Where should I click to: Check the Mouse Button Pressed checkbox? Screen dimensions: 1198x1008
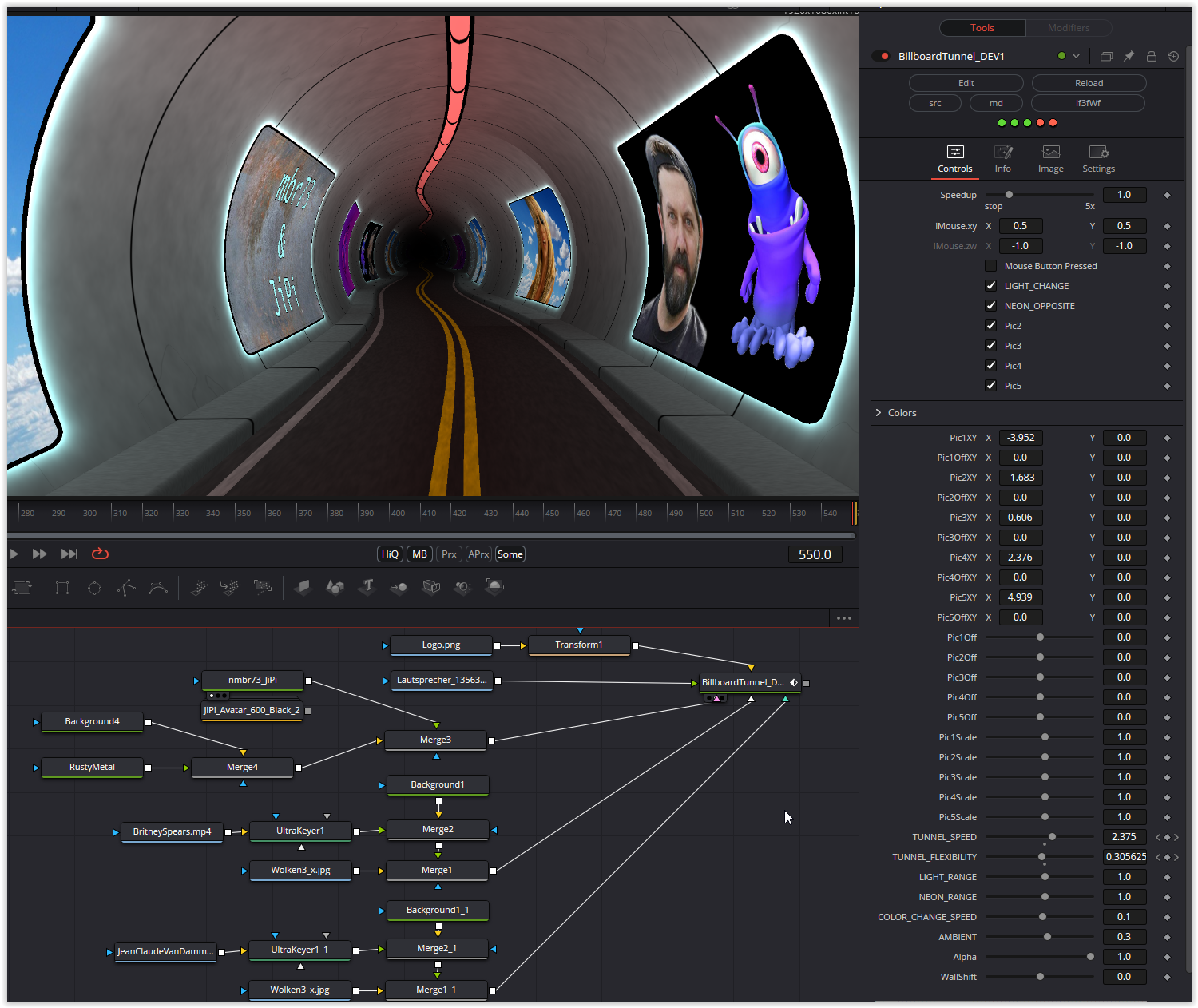click(990, 266)
